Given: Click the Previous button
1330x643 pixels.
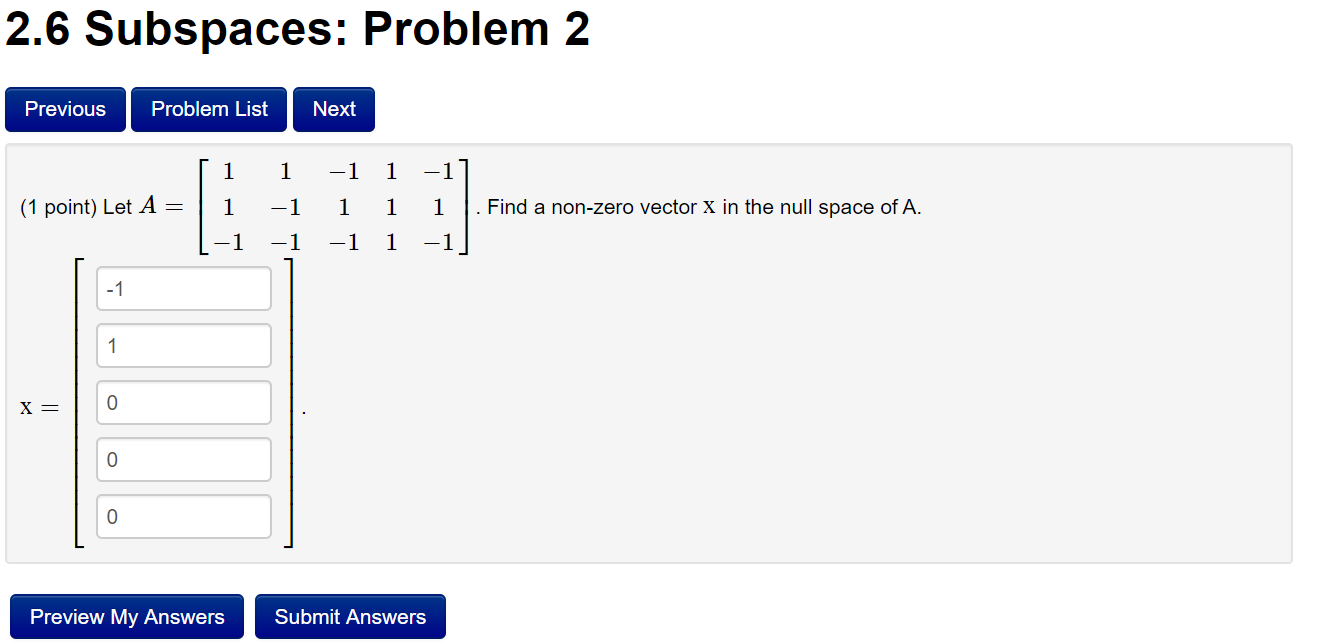Looking at the screenshot, I should point(64,109).
